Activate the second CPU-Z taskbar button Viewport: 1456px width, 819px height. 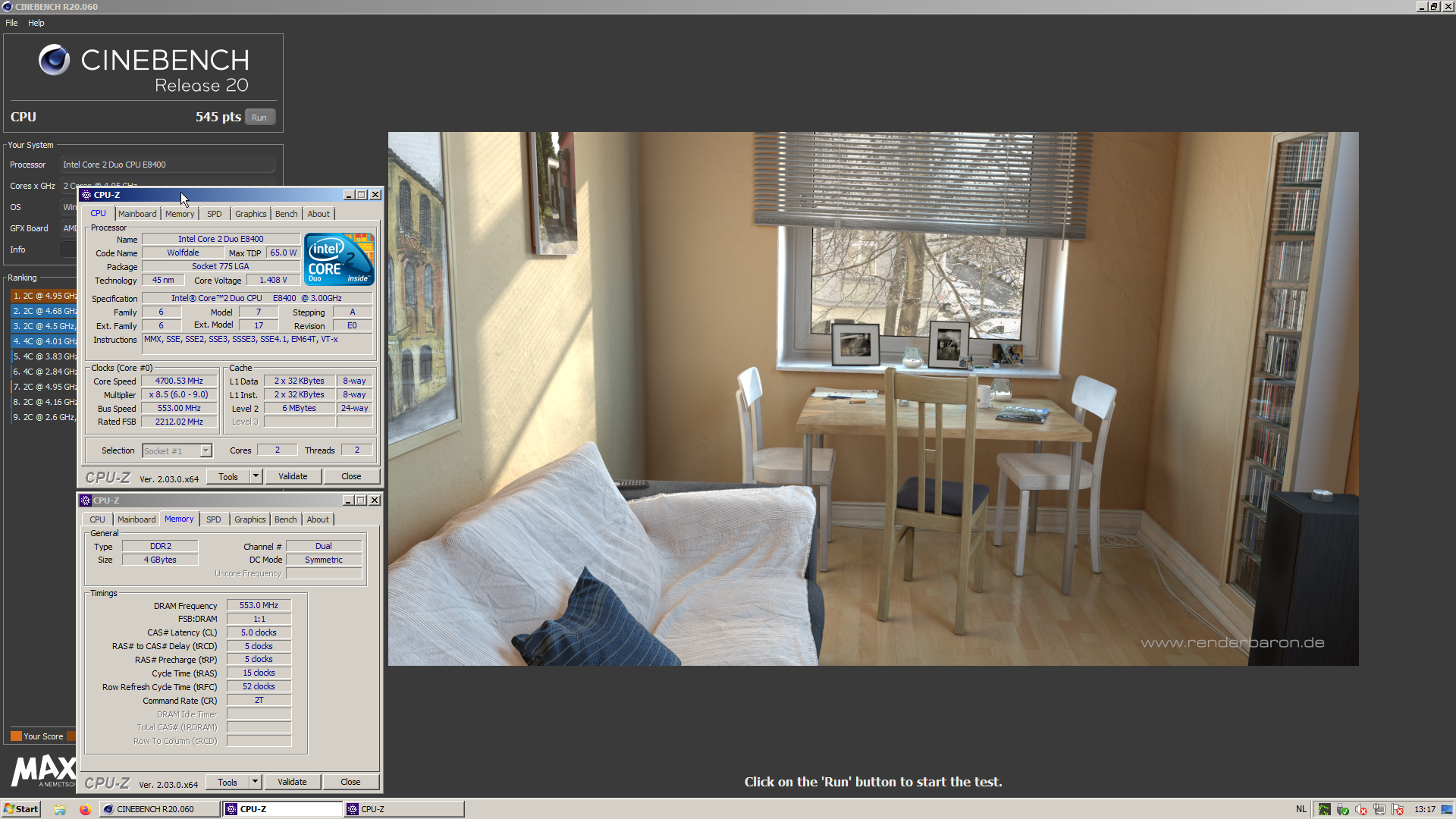[403, 809]
